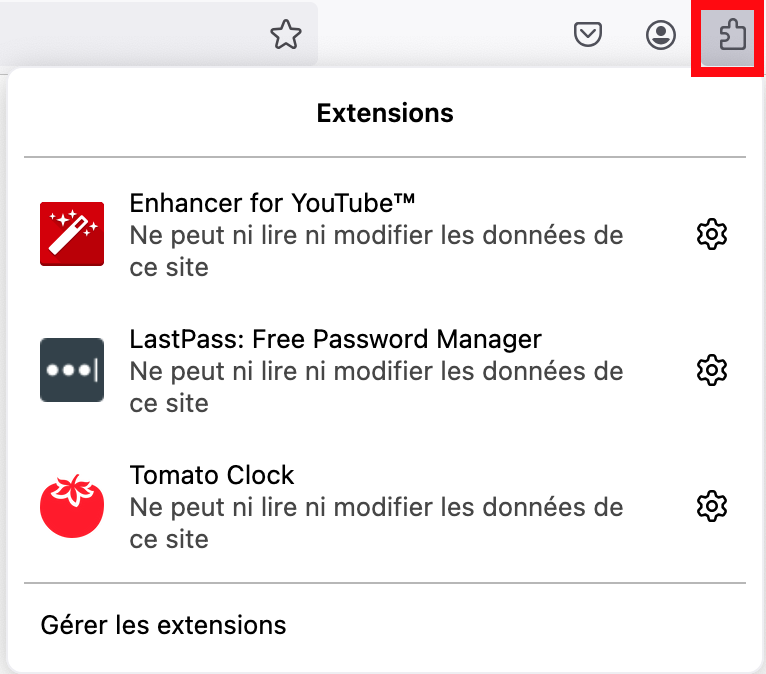Image resolution: width=766 pixels, height=674 pixels.
Task: Select LastPass: Free Password Manager title
Action: point(335,339)
